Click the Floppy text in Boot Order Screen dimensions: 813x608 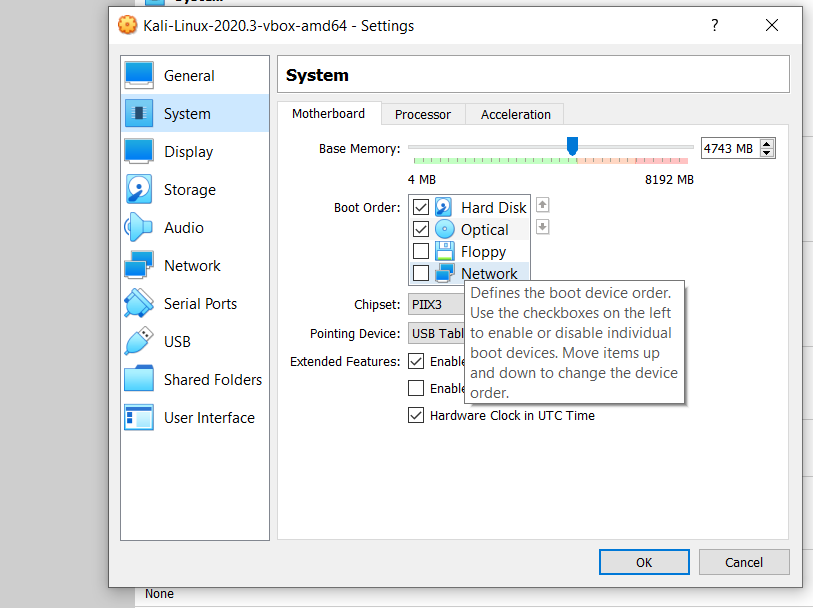pyautogui.click(x=483, y=252)
